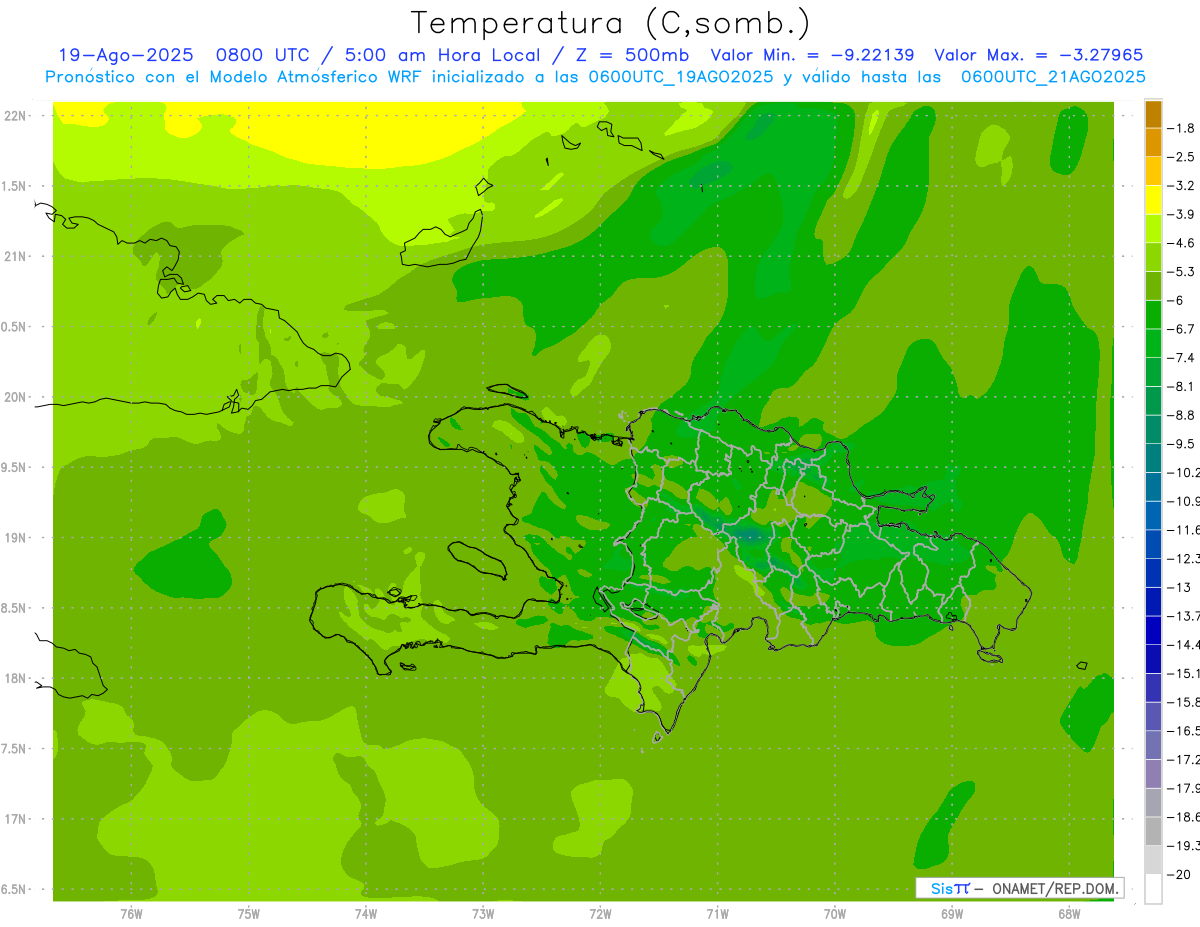Click the '75W' longitude label
Image resolution: width=1200 pixels, height=927 pixels.
249,914
